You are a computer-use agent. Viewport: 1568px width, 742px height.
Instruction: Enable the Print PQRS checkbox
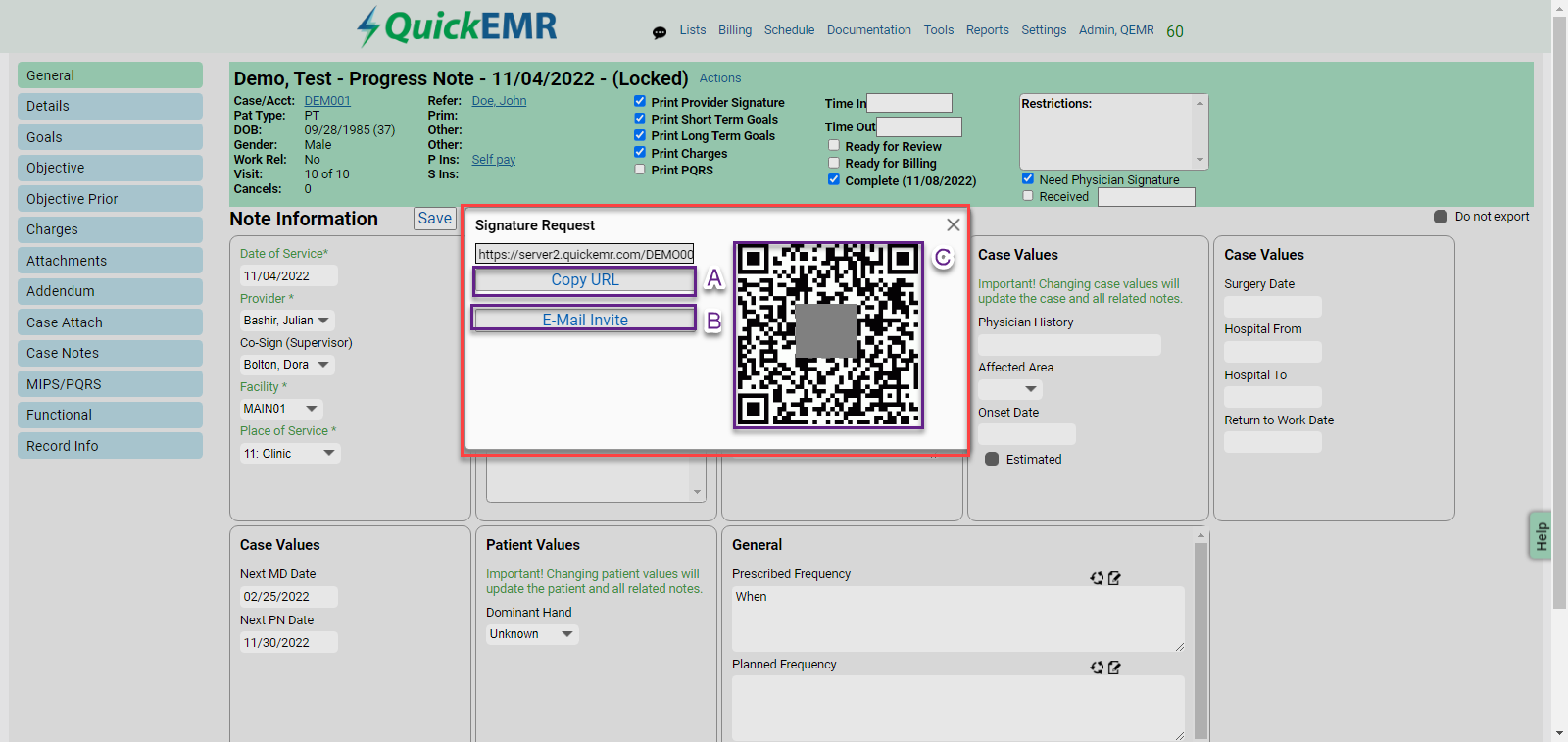pyautogui.click(x=640, y=169)
